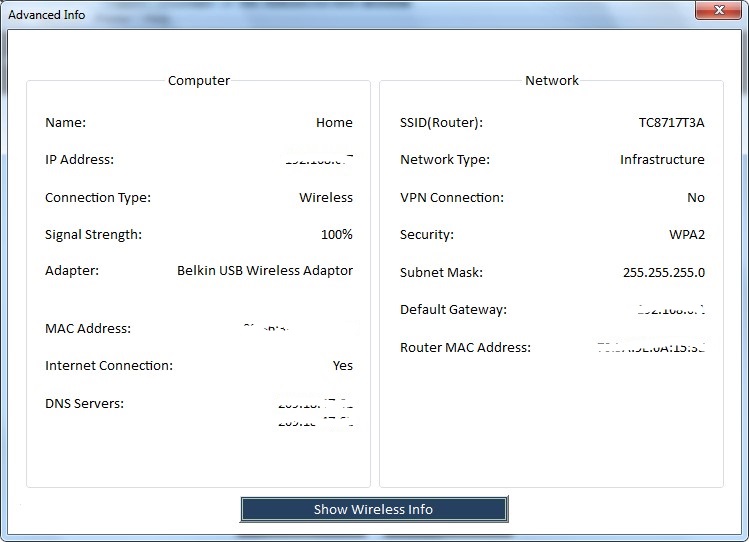This screenshot has height=542, width=749.
Task: Select 'Belkin USB Wireless Adaptor' text
Action: (265, 271)
